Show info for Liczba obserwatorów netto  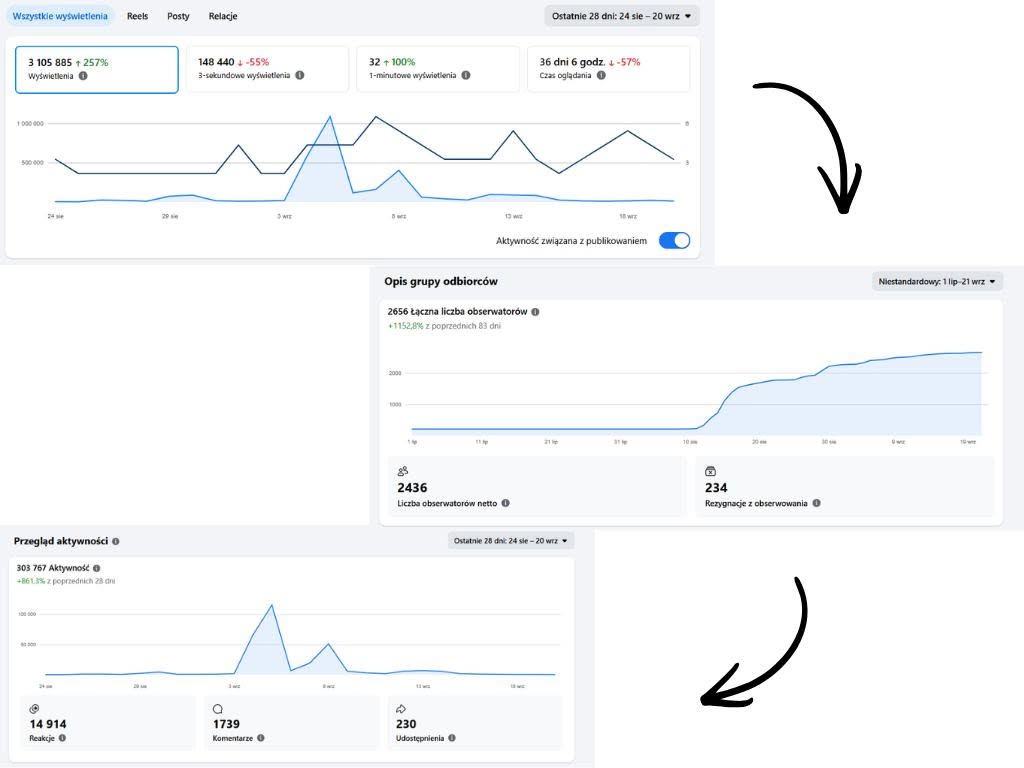(x=505, y=504)
